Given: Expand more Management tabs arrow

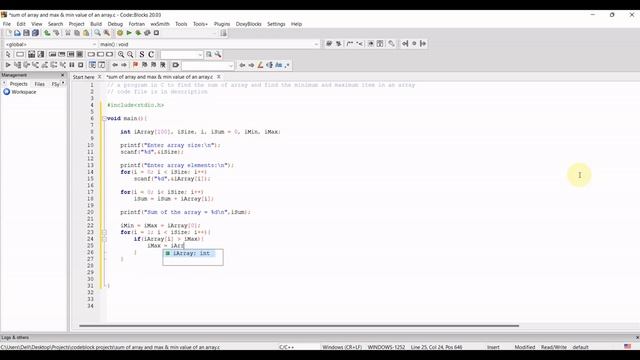Looking at the screenshot, I should (63, 83).
